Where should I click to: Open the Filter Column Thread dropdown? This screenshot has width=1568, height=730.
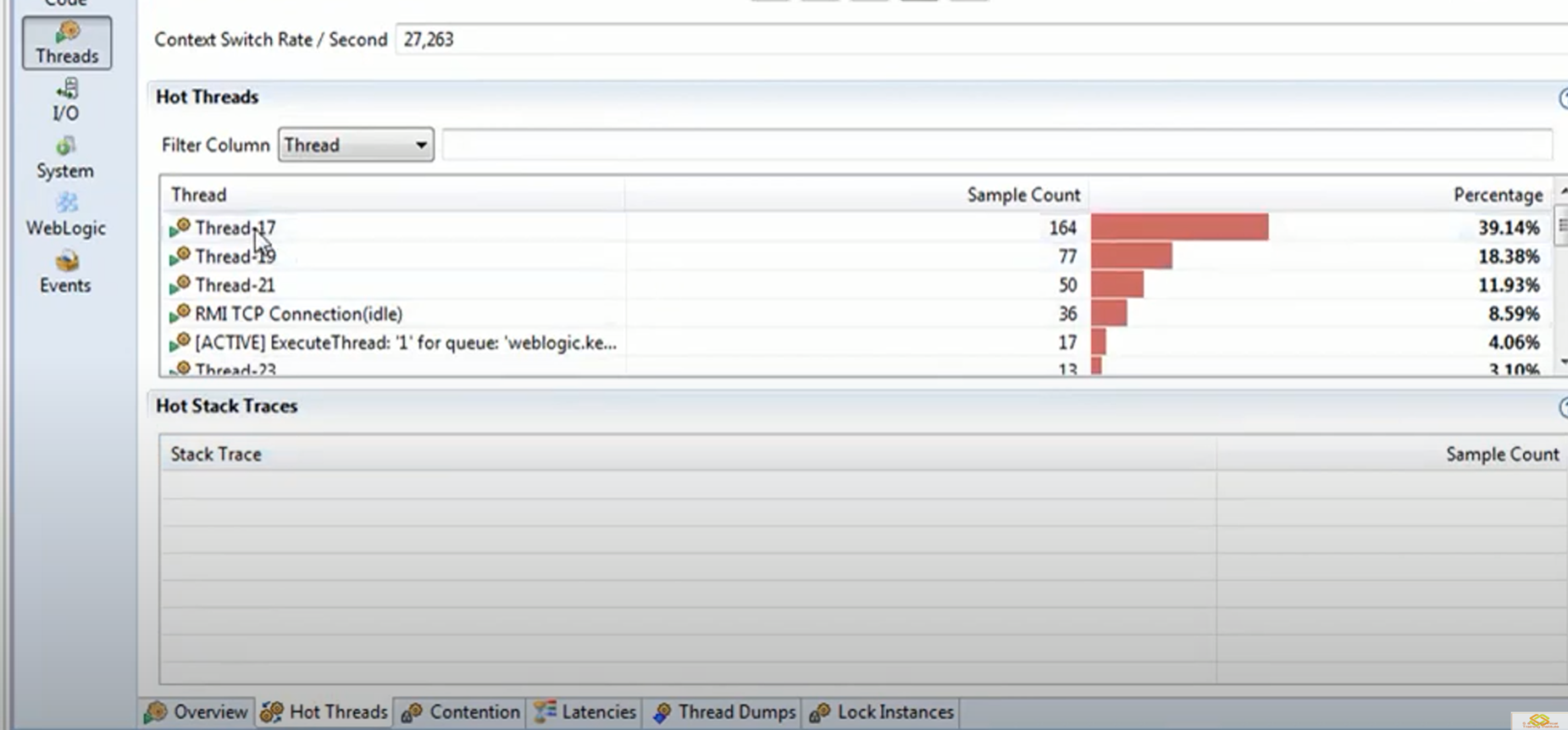[356, 145]
